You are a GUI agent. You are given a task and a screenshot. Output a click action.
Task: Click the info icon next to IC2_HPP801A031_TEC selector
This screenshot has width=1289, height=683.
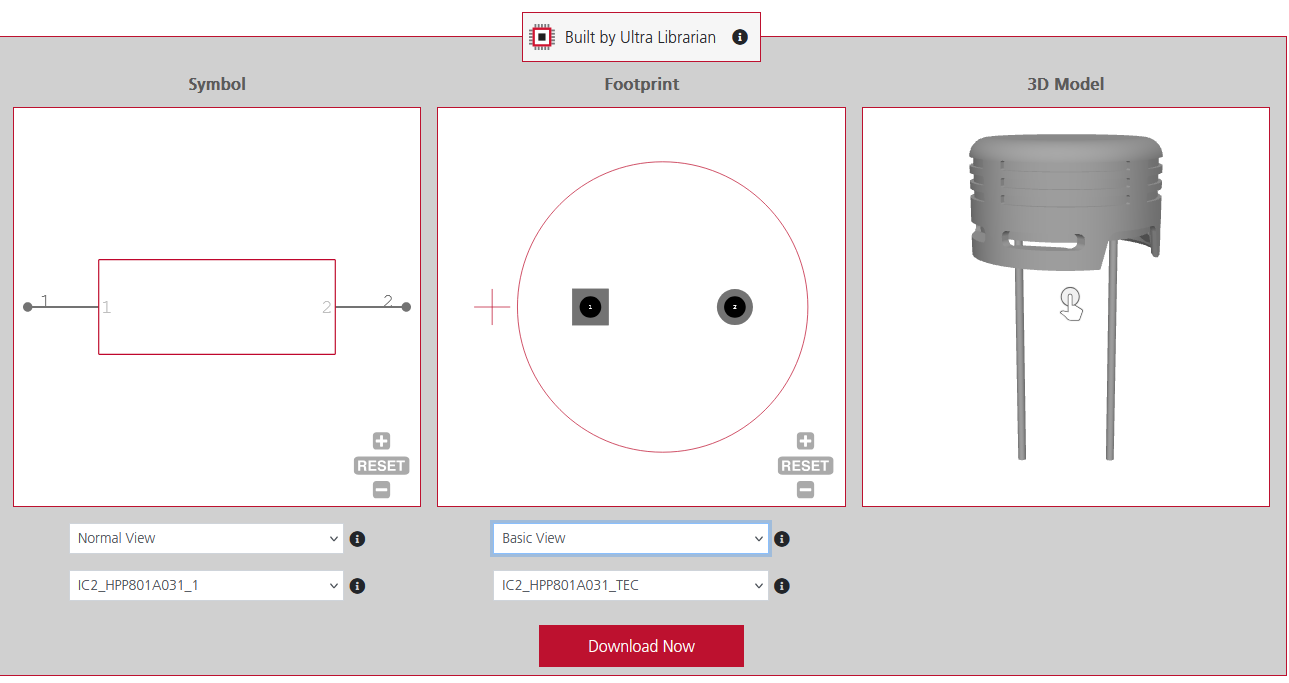(782, 585)
